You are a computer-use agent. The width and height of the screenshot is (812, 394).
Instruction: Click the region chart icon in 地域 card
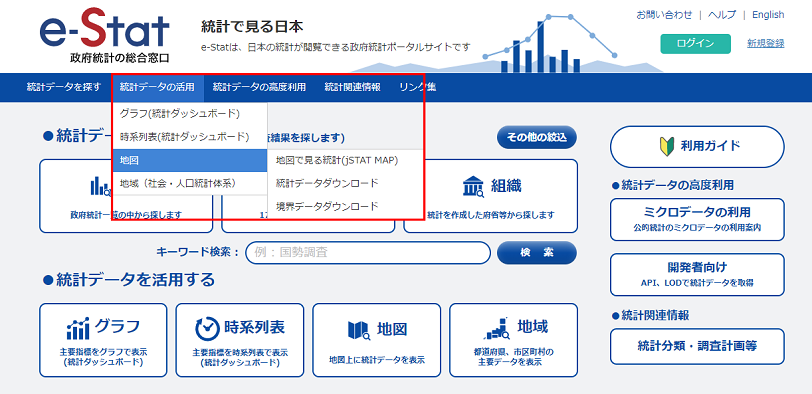pos(498,328)
